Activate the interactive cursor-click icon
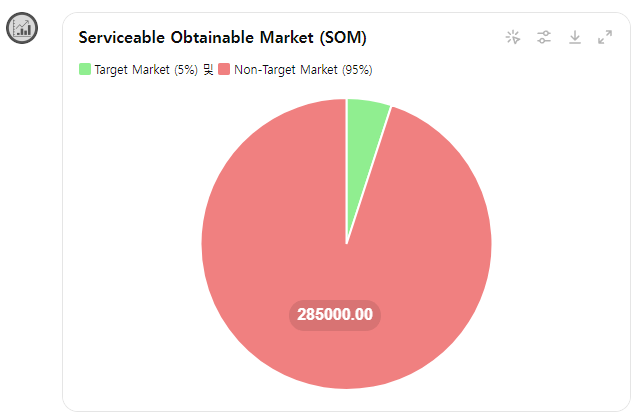Image resolution: width=643 pixels, height=417 pixels. tap(513, 37)
